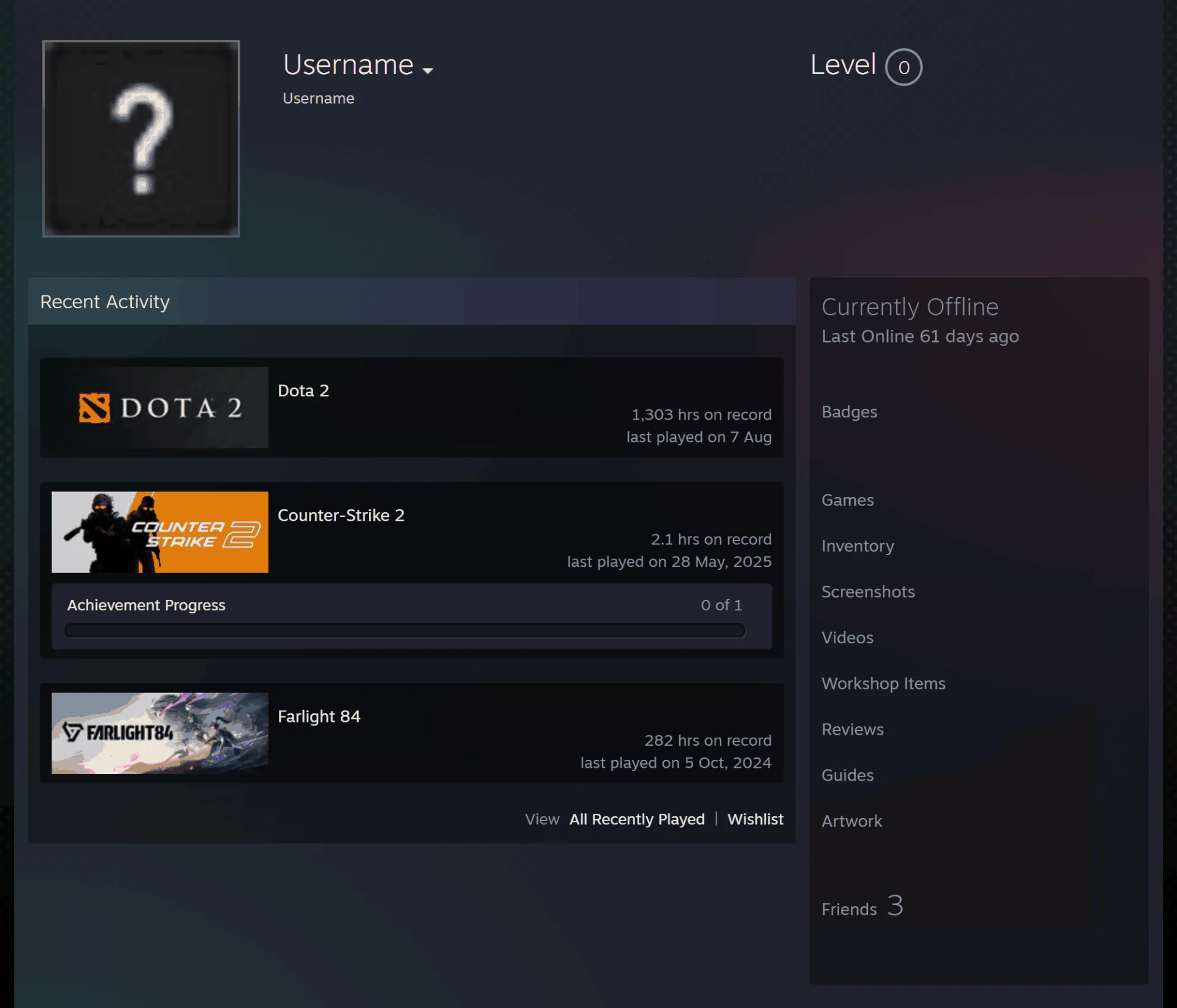1177x1008 pixels.
Task: Click the '282 hrs on record' text
Action: (707, 741)
